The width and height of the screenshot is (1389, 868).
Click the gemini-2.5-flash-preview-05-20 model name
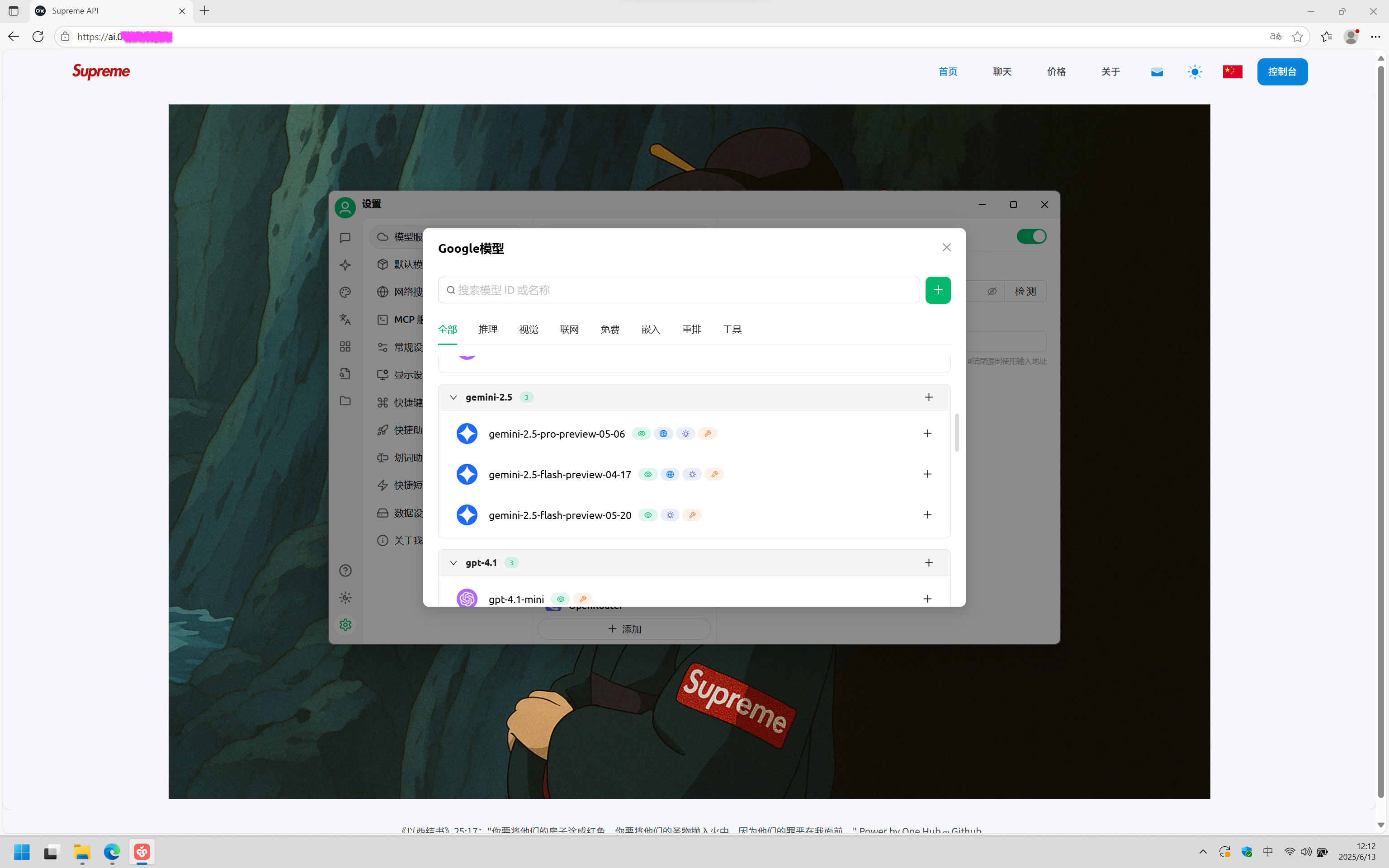[560, 515]
